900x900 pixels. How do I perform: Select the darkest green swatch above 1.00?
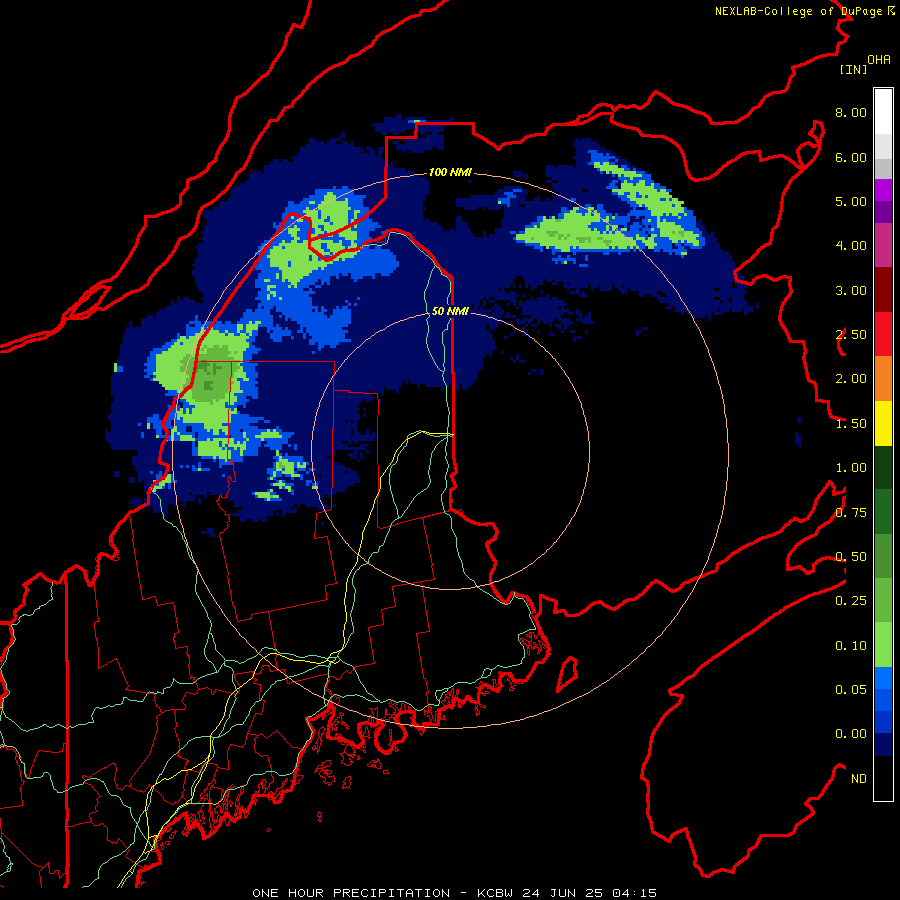point(883,467)
